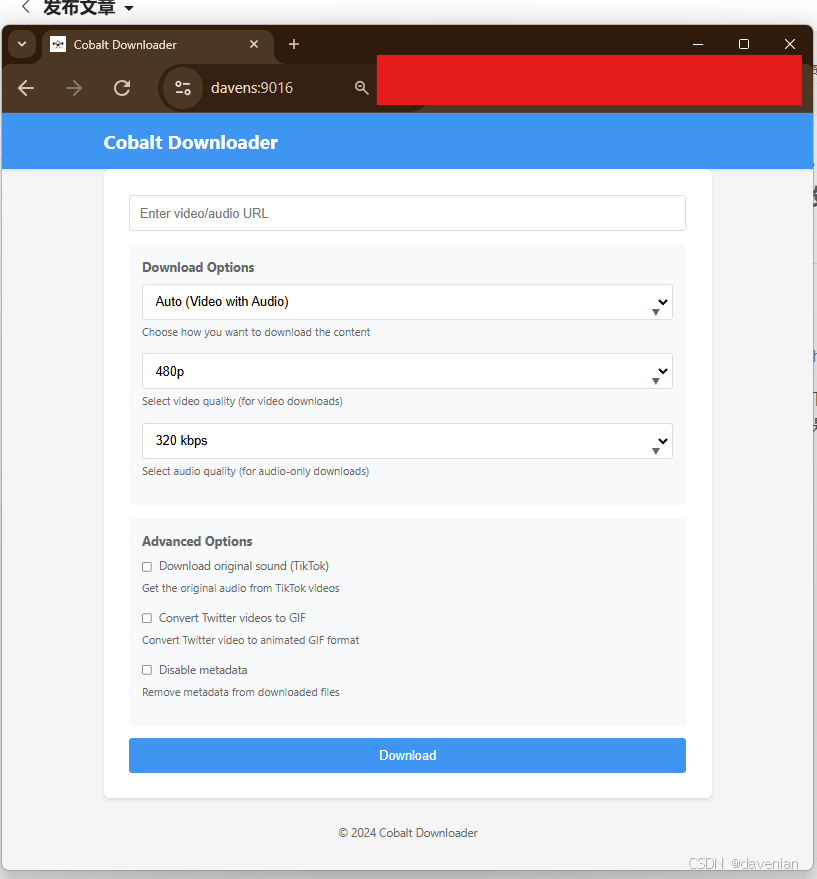Open a new browser tab
The height and width of the screenshot is (879, 817).
(294, 44)
